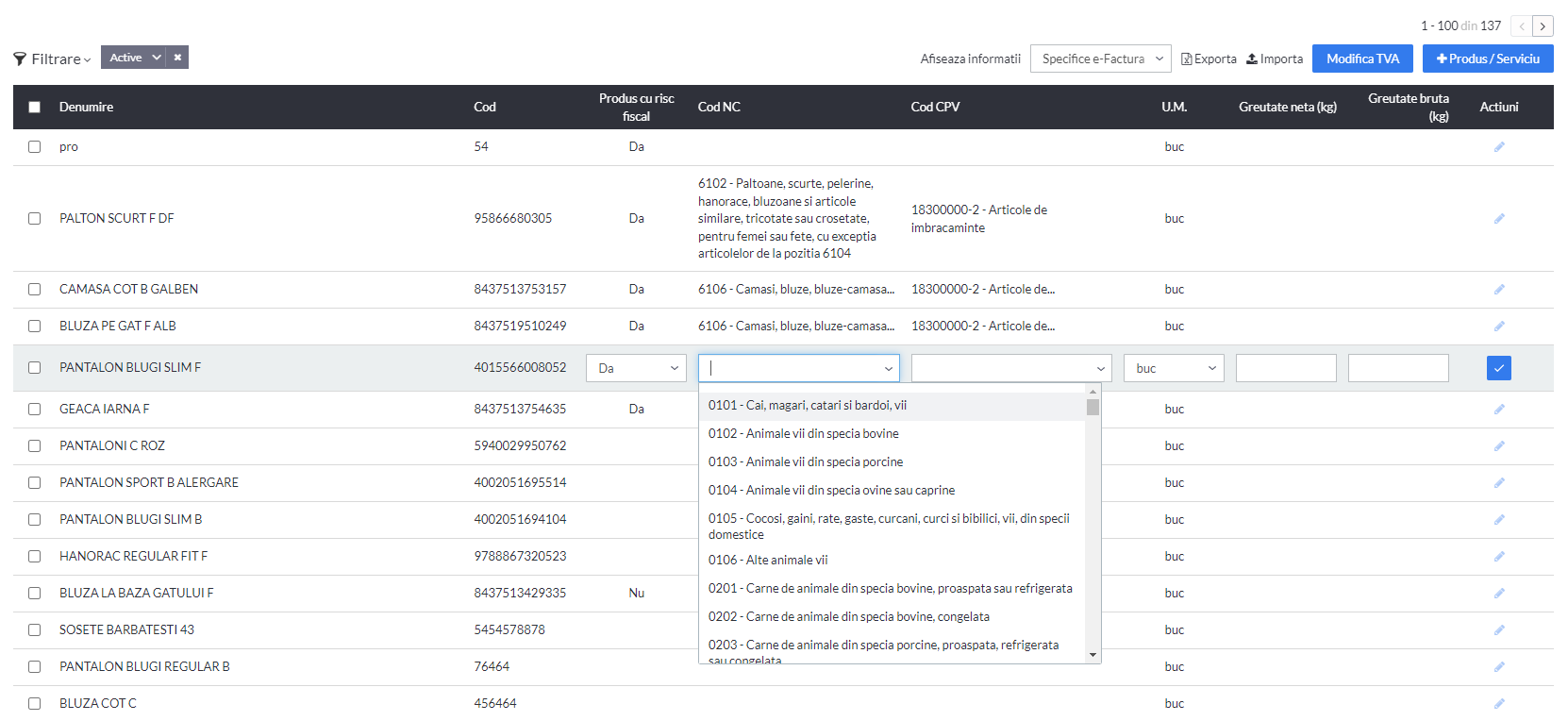Tick PANTALON SPORT B ALERGARE checkbox
1568x721 pixels.
tap(35, 483)
